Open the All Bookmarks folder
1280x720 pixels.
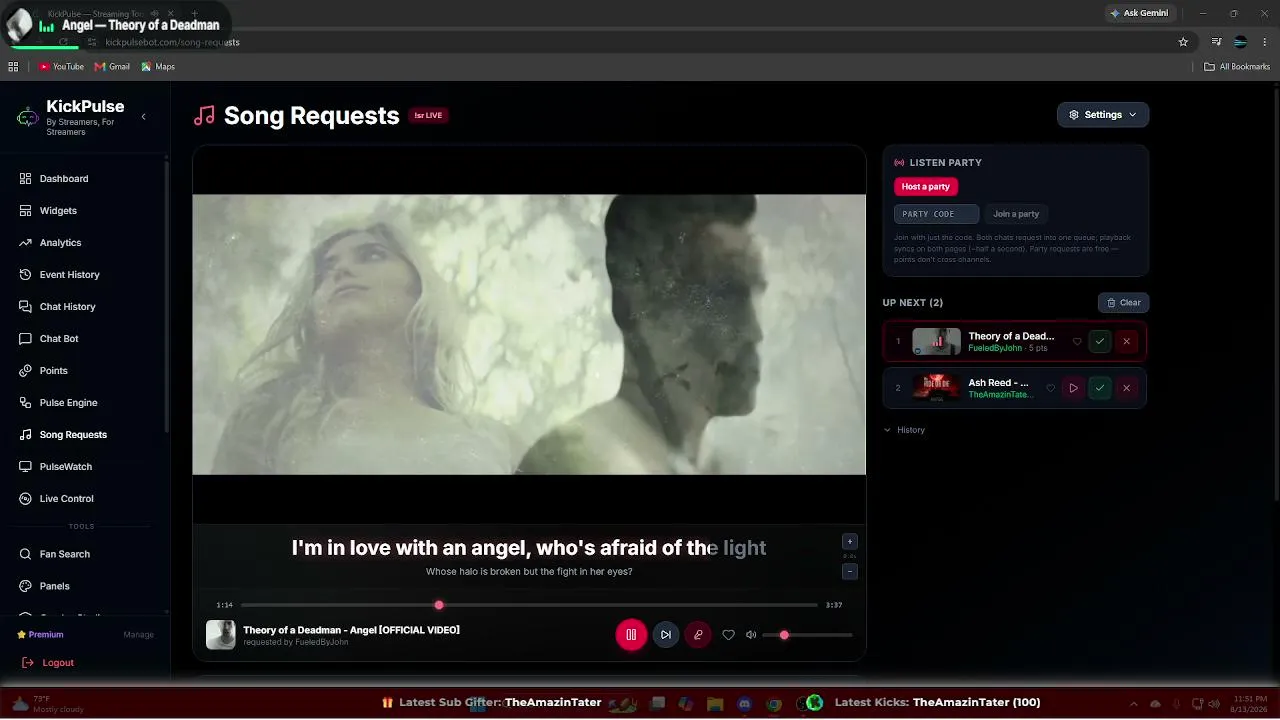tap(1237, 67)
